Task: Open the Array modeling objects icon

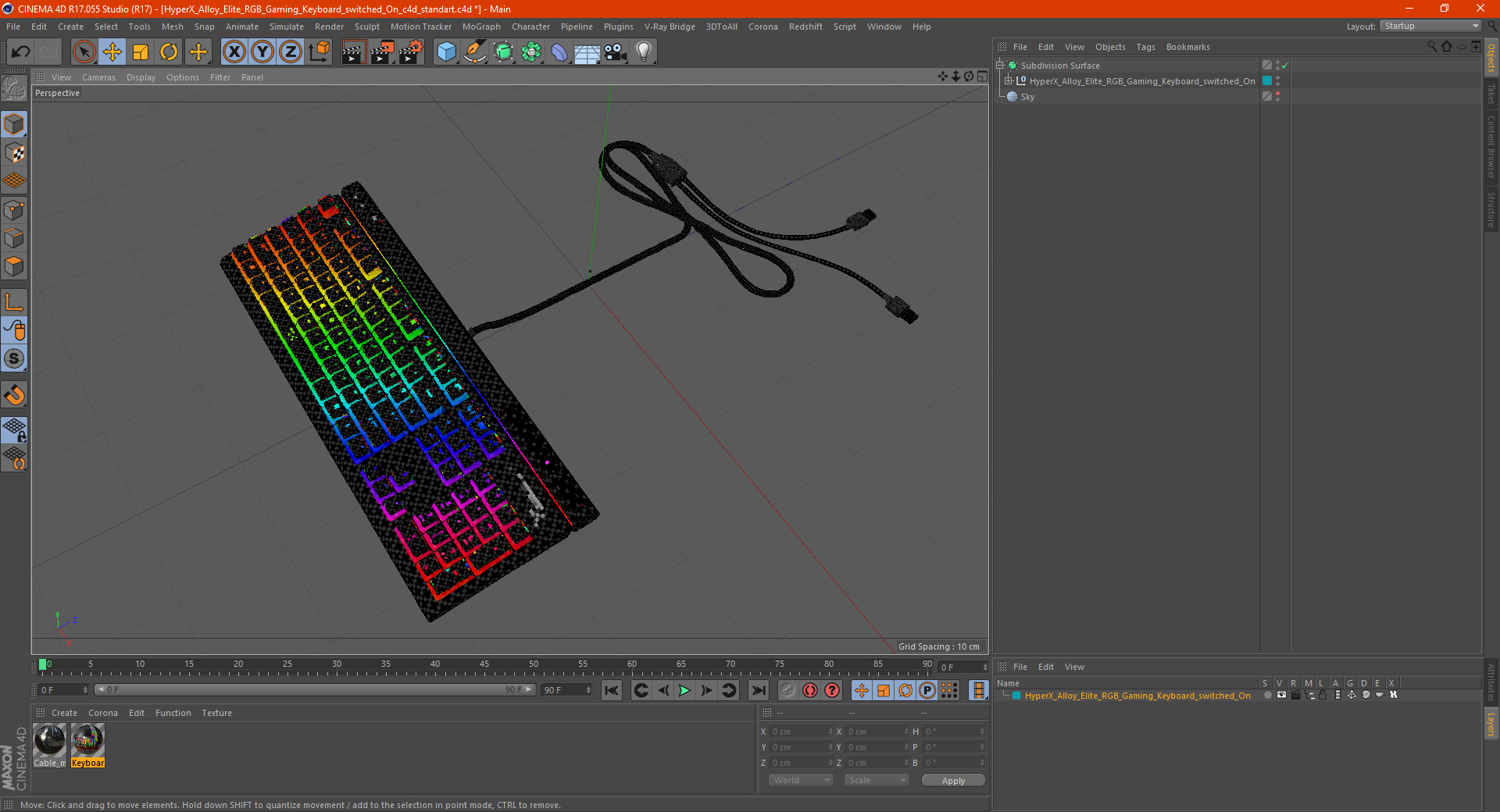Action: [x=531, y=52]
